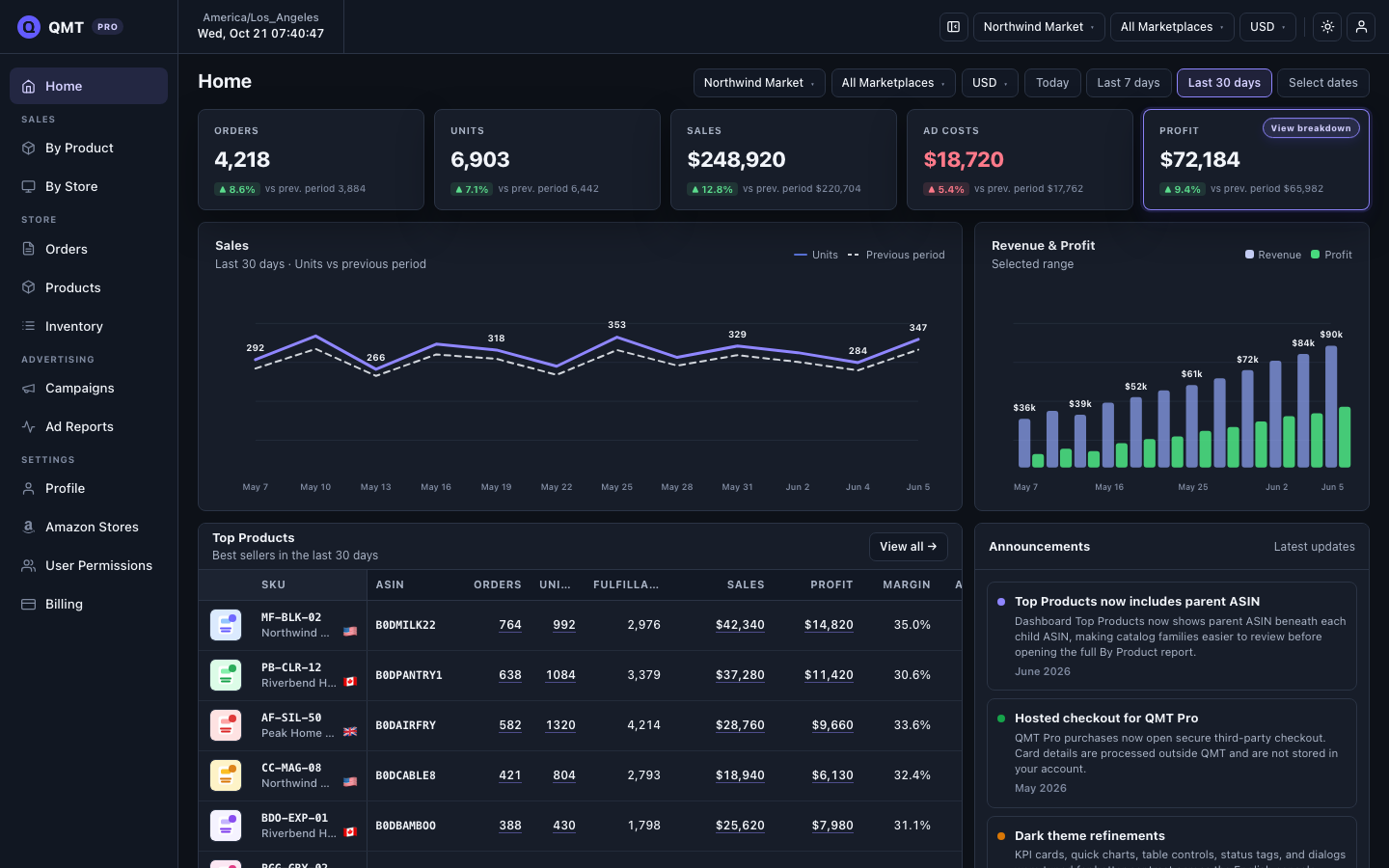The height and width of the screenshot is (868, 1389).
Task: Click the UK flag beside AF-SIL-50
Action: click(350, 732)
